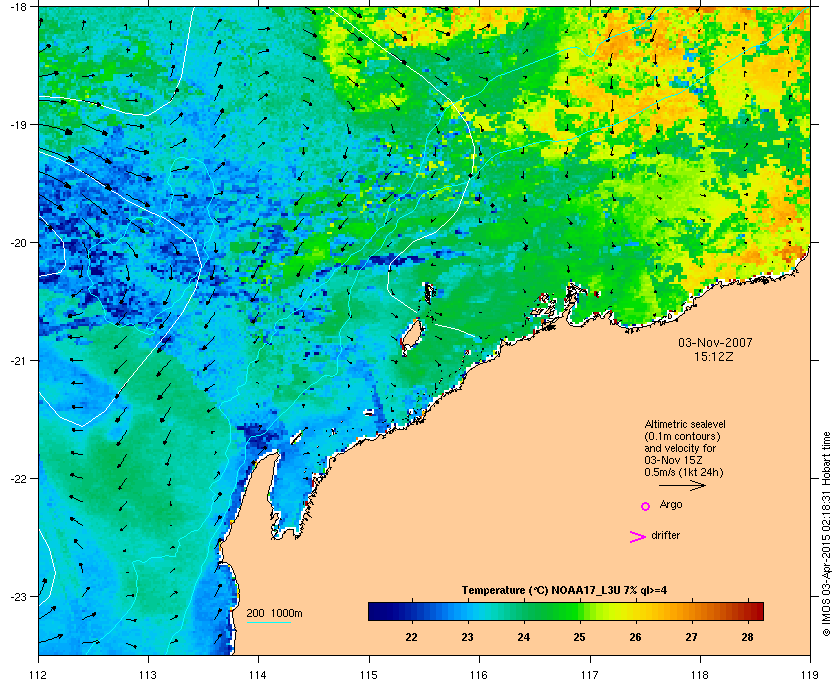Viewport: 840px width, 680px height.
Task: Click the dark blue 22°C end of colorbar
Action: coord(378,611)
